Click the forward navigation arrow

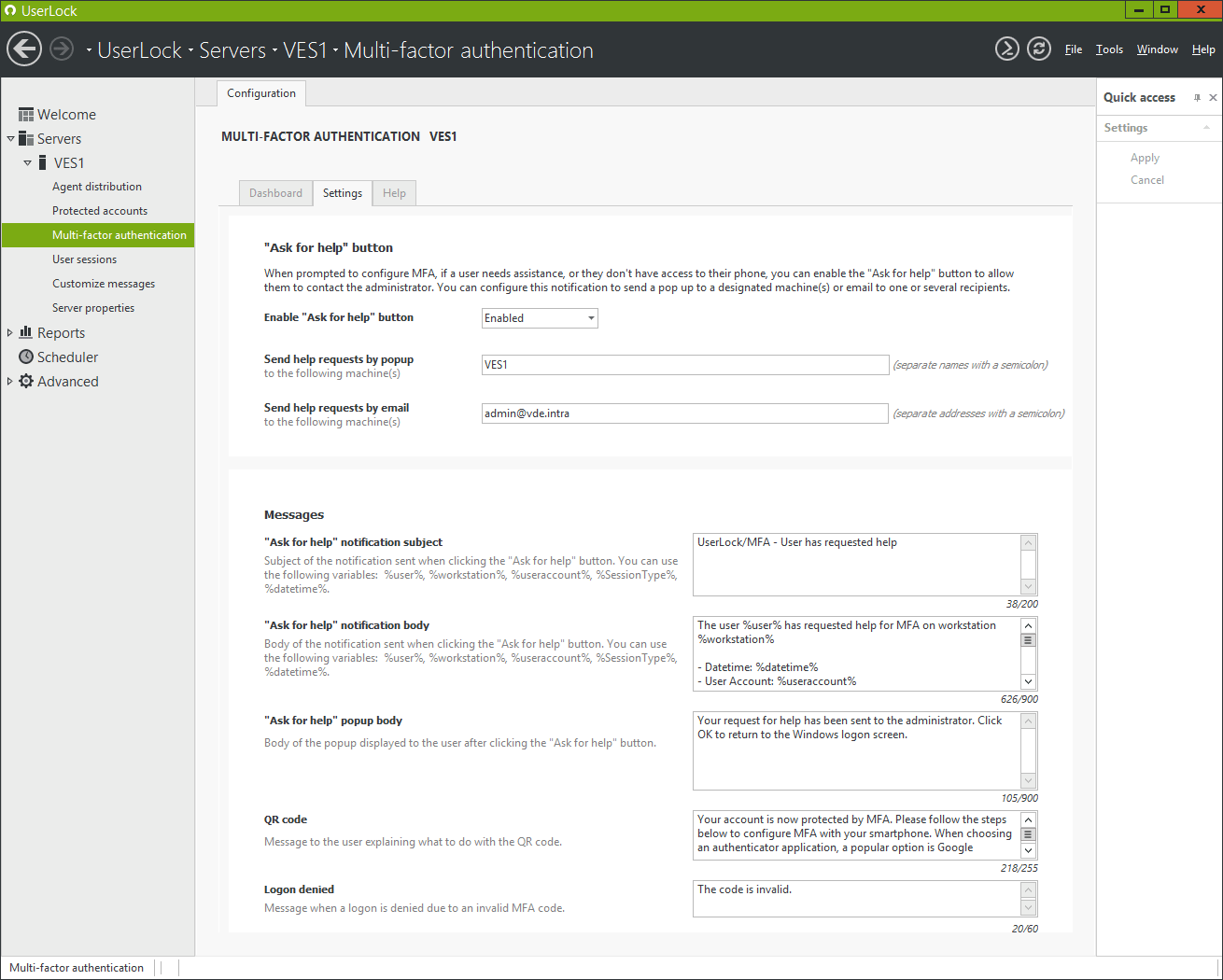click(62, 49)
